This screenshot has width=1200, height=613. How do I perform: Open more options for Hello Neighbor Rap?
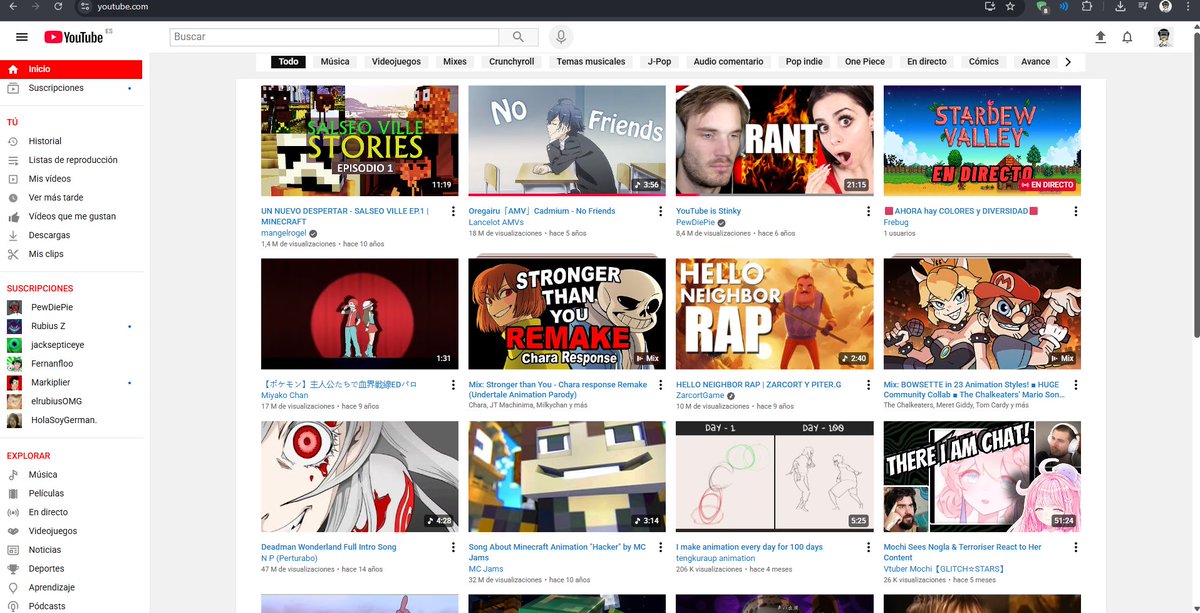click(x=868, y=385)
